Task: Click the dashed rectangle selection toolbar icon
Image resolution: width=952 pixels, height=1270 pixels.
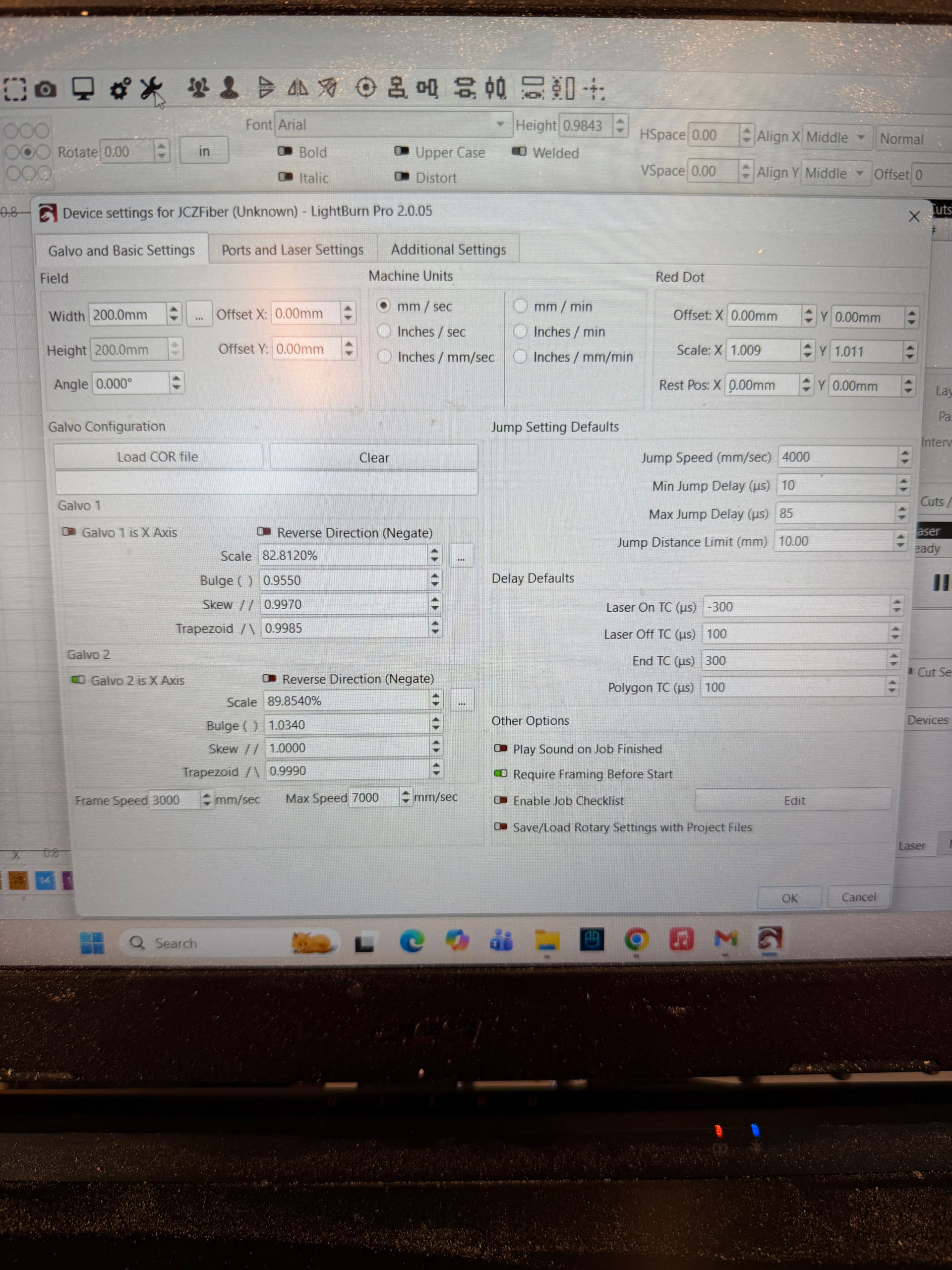Action: point(15,90)
